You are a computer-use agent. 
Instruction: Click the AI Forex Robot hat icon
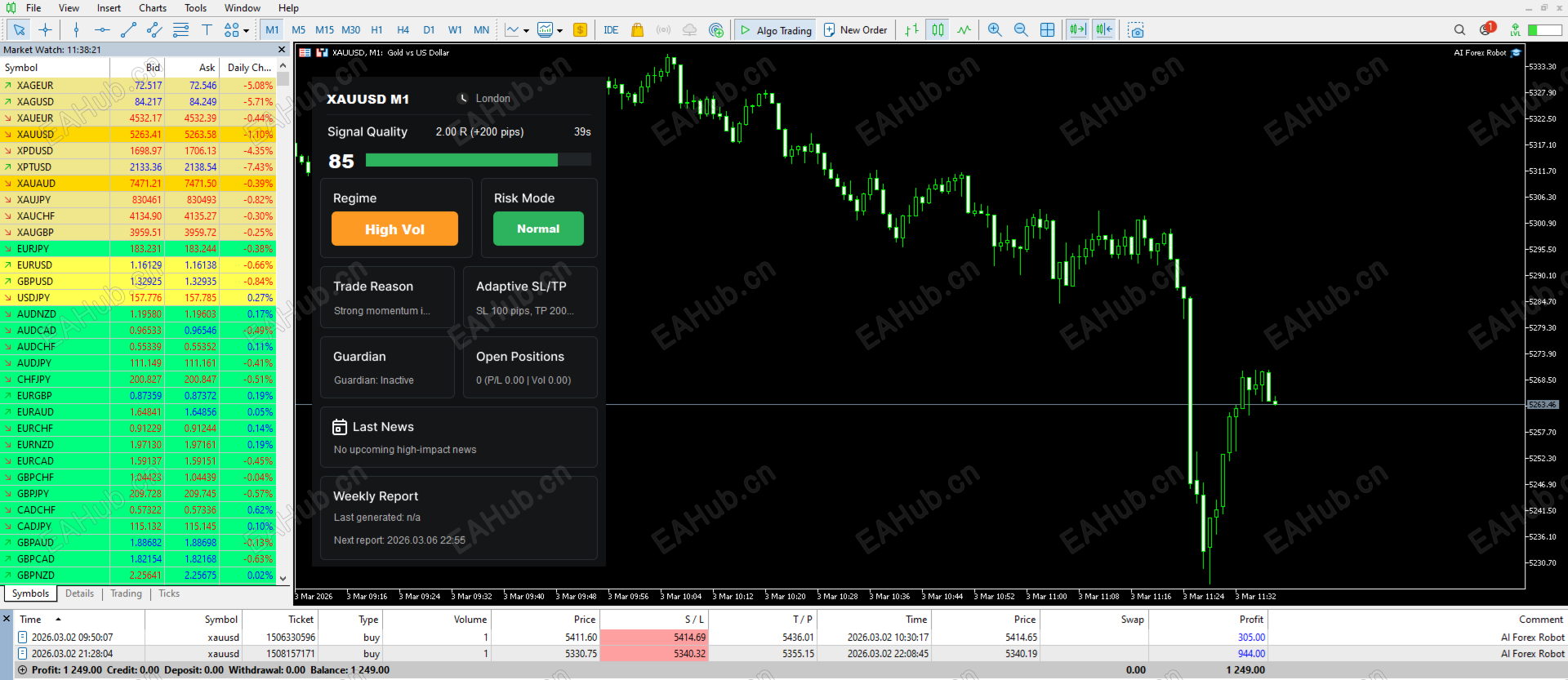(x=1516, y=53)
